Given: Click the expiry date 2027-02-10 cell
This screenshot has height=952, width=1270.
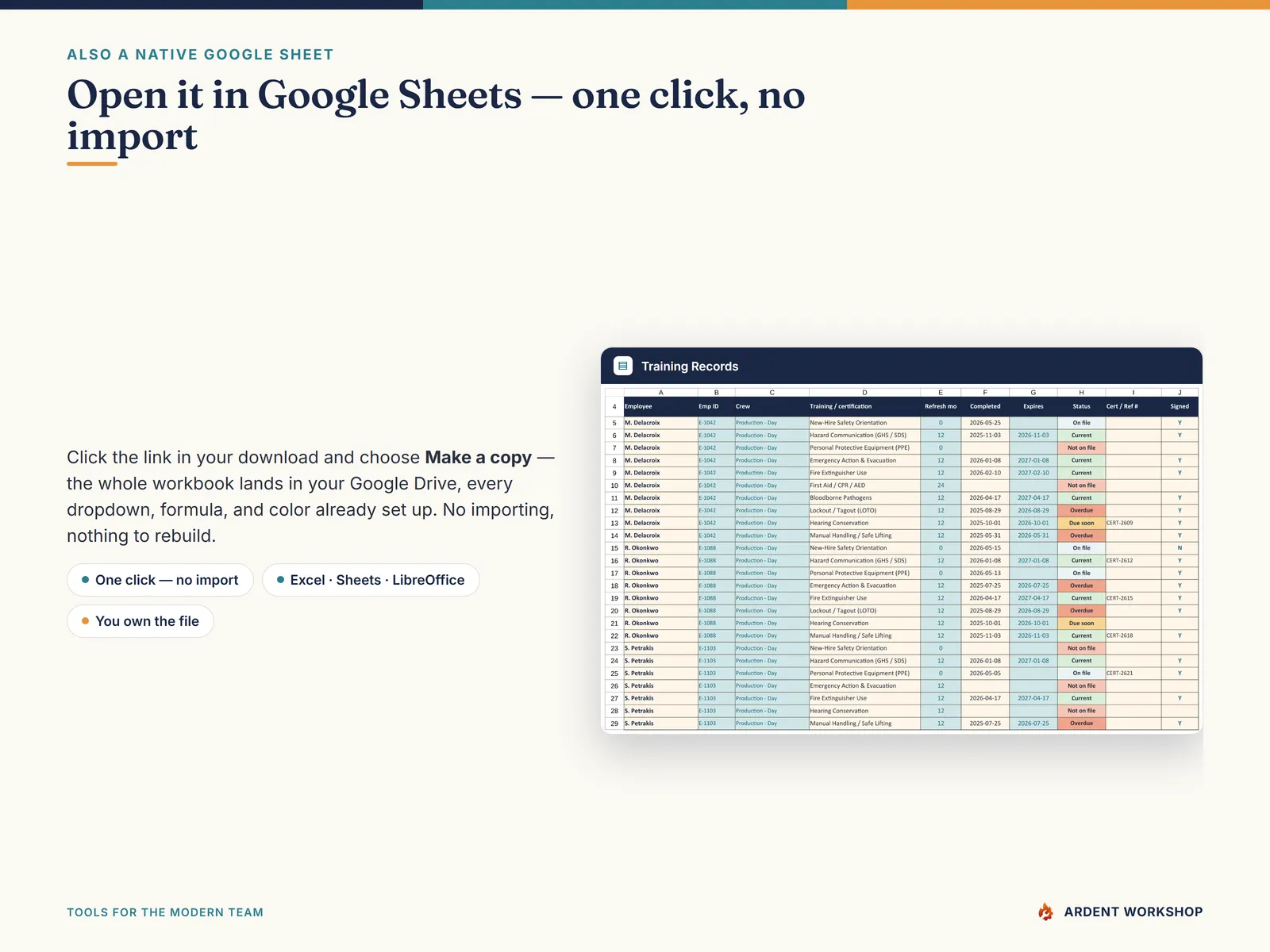Looking at the screenshot, I should tap(1033, 473).
